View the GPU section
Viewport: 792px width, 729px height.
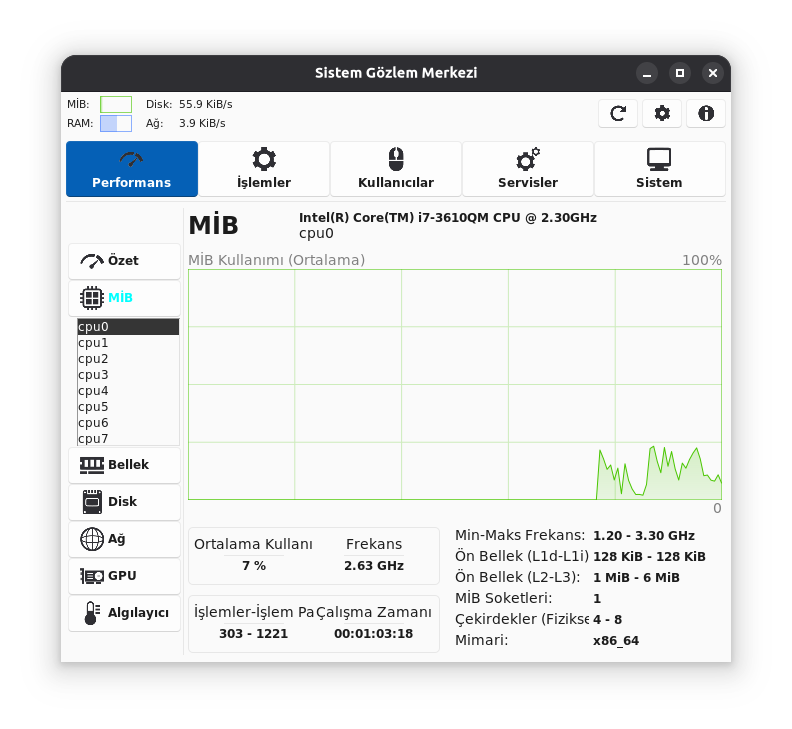[124, 576]
